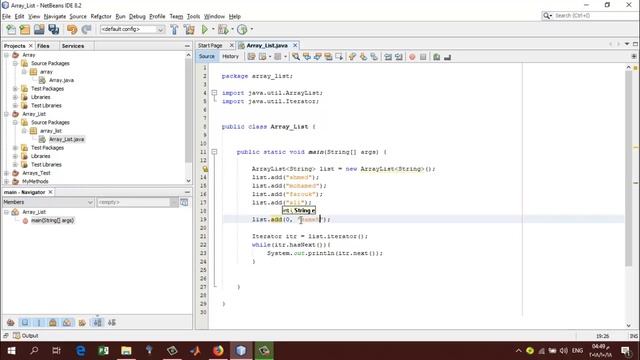Collapse the Array_List project node
Image resolution: width=640 pixels, height=360 pixels.
tap(7, 114)
